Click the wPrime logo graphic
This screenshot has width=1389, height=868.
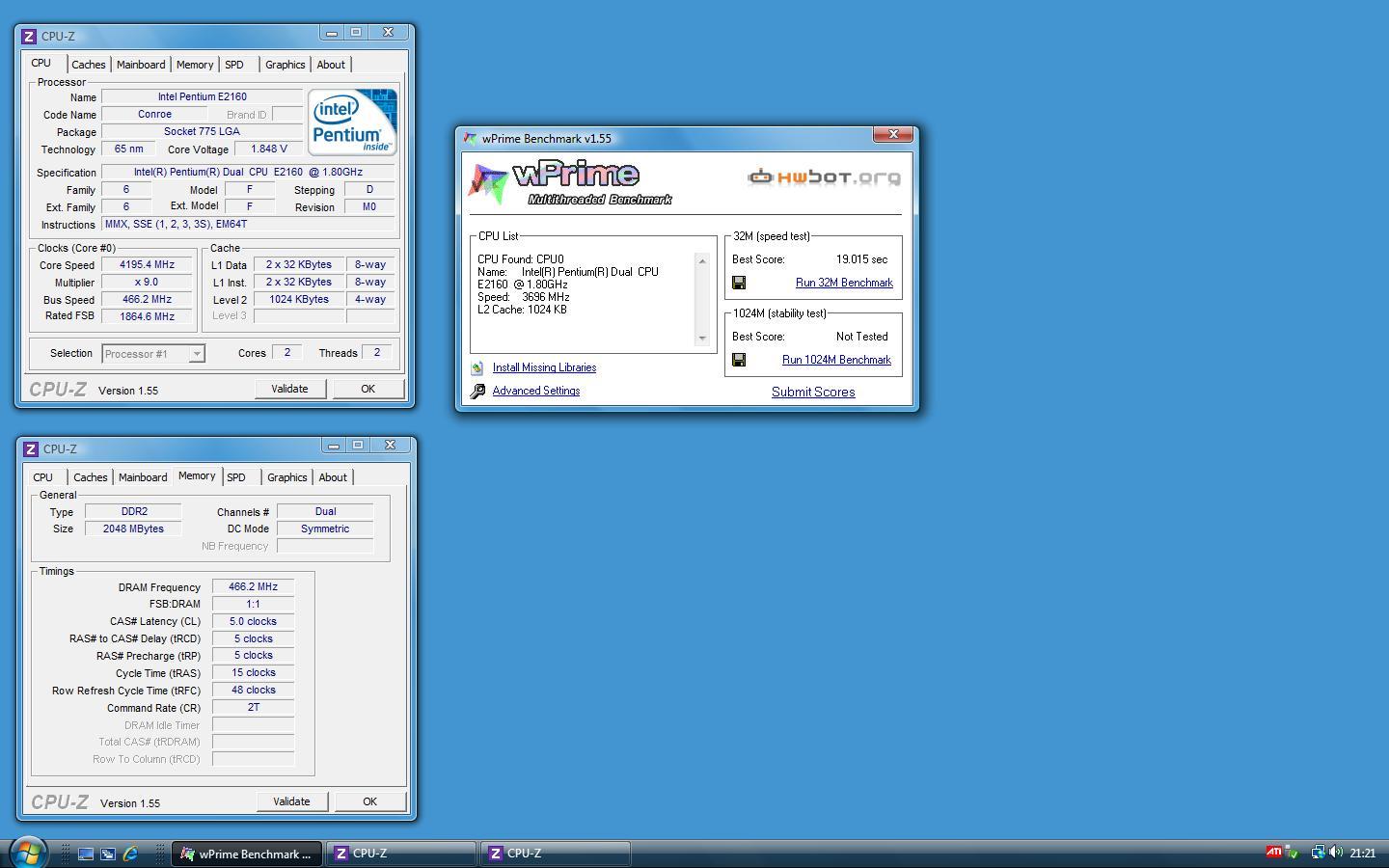(570, 183)
